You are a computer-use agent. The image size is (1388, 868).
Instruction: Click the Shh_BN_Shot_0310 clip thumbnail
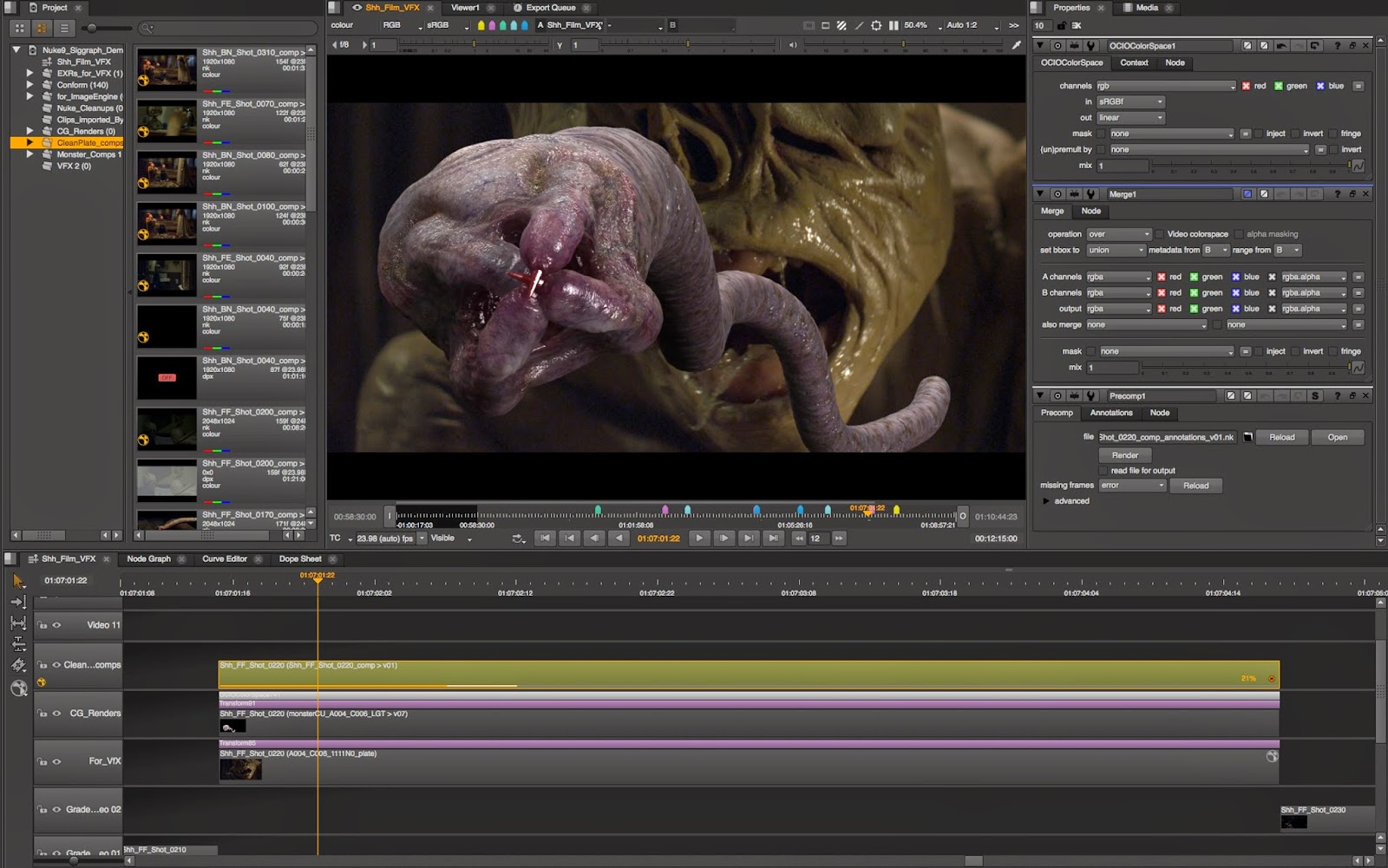(x=167, y=71)
